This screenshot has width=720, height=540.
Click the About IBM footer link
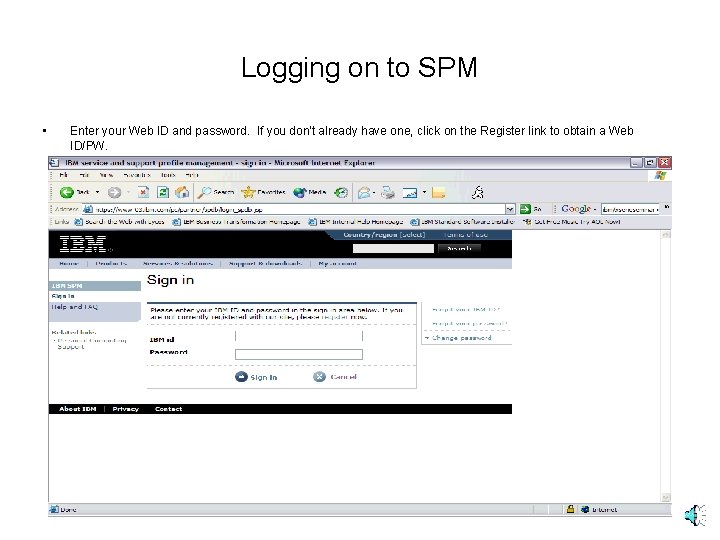[x=78, y=409]
